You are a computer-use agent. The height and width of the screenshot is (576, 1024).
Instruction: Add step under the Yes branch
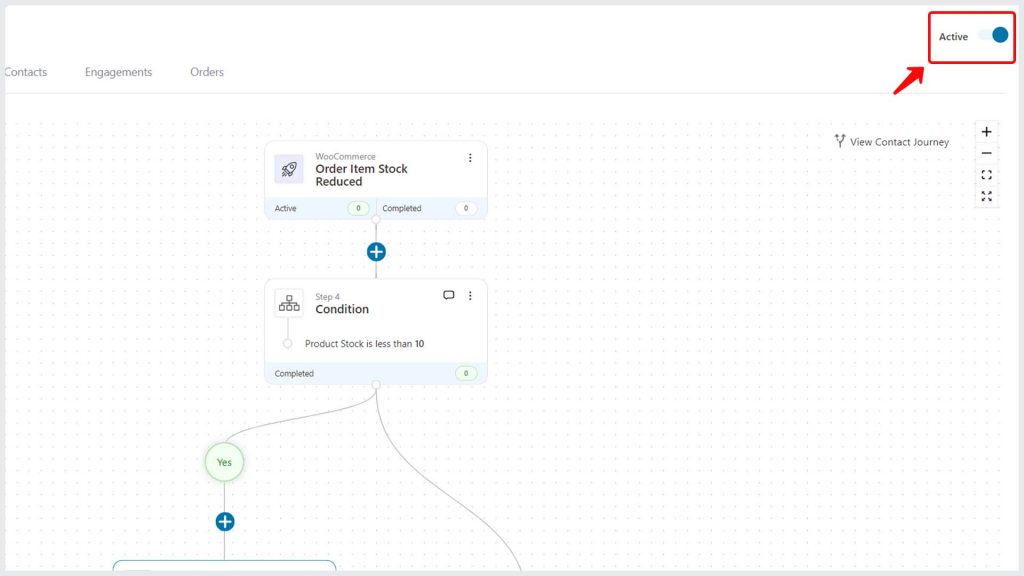pos(225,522)
